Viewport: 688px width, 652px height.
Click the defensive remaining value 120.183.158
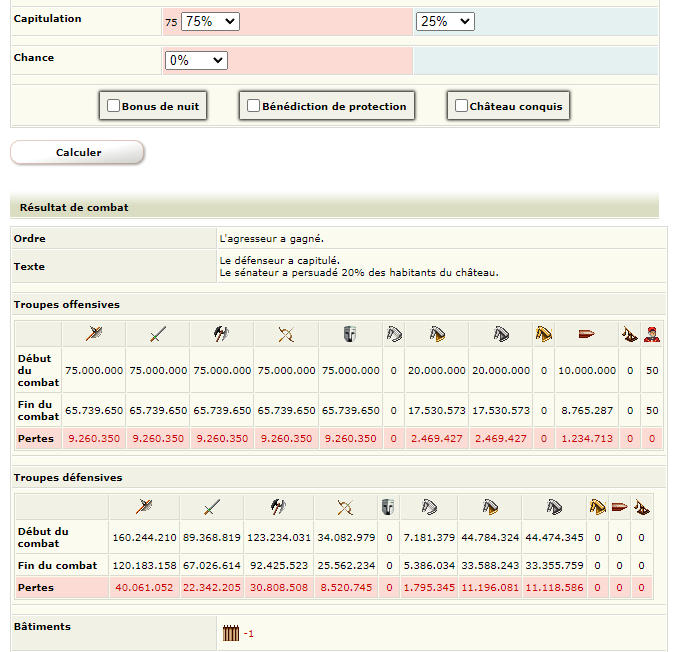144,566
